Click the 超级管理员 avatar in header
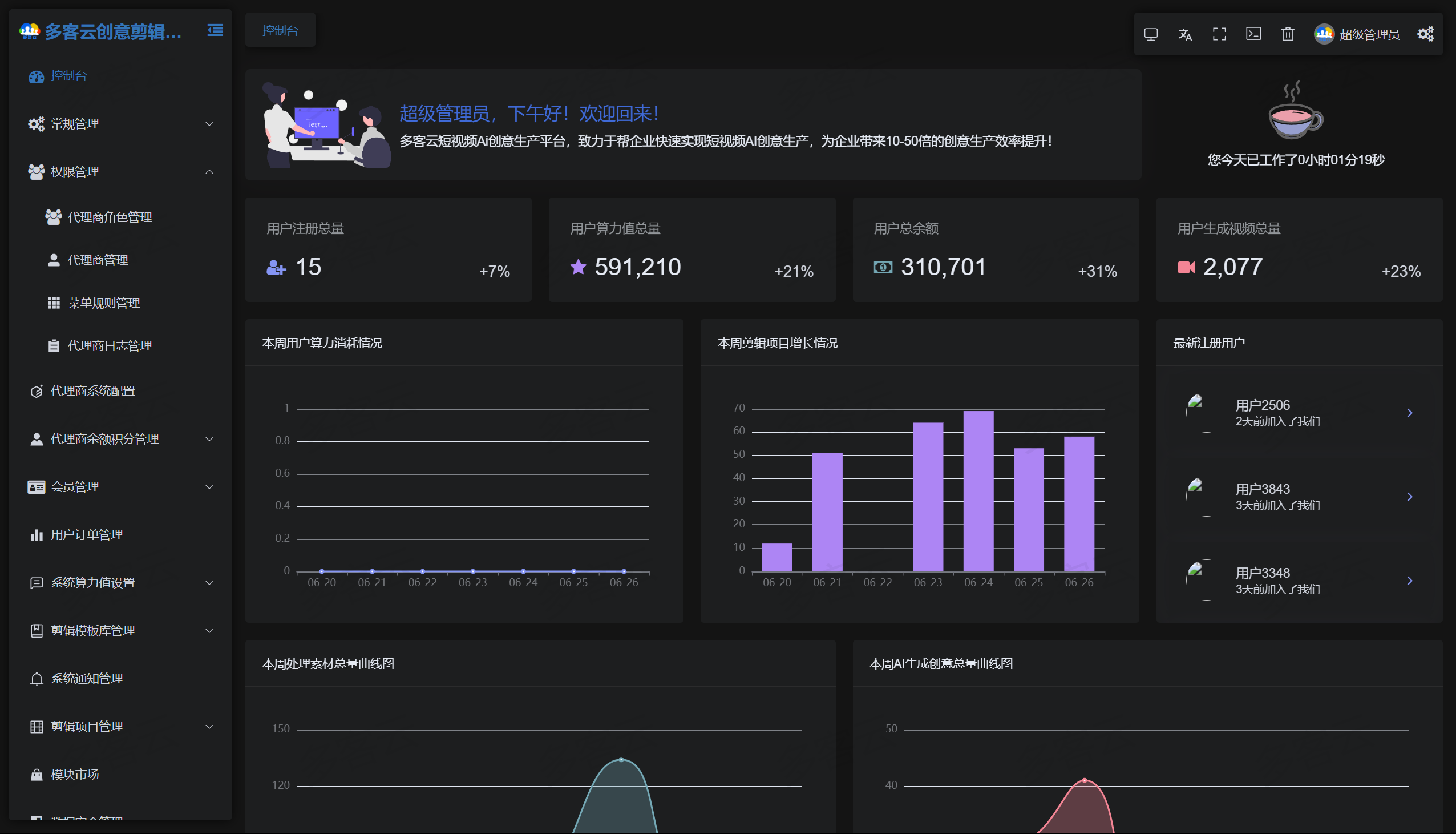This screenshot has width=1456, height=834. click(x=1324, y=34)
